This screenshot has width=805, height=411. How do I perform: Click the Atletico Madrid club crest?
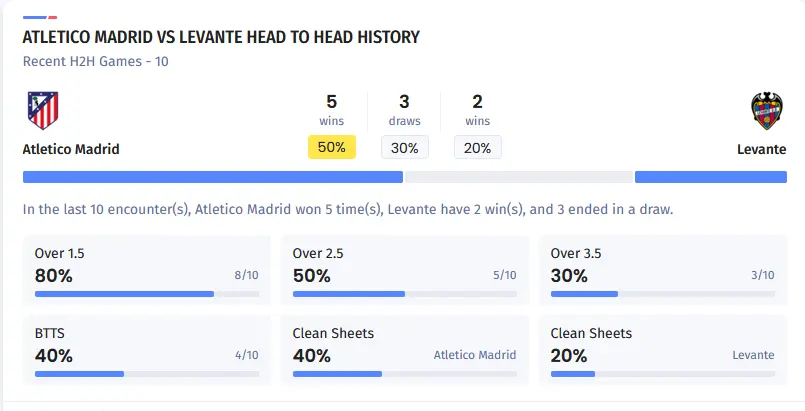[x=43, y=111]
